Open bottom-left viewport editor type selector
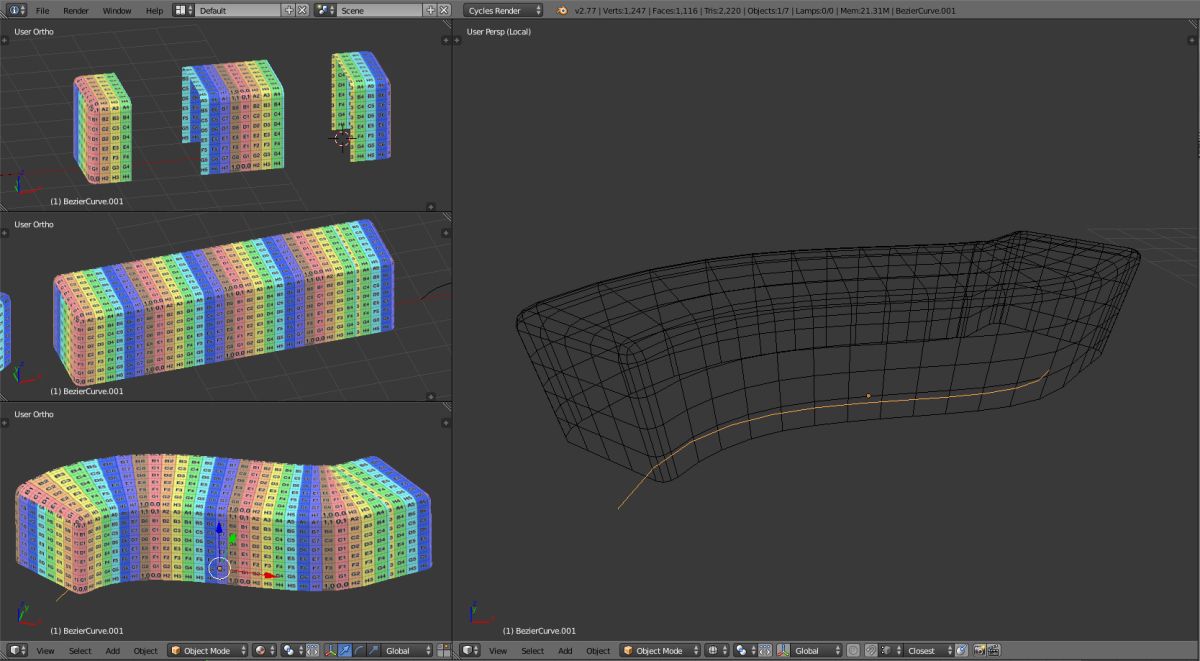Image resolution: width=1200 pixels, height=661 pixels. tap(17, 651)
